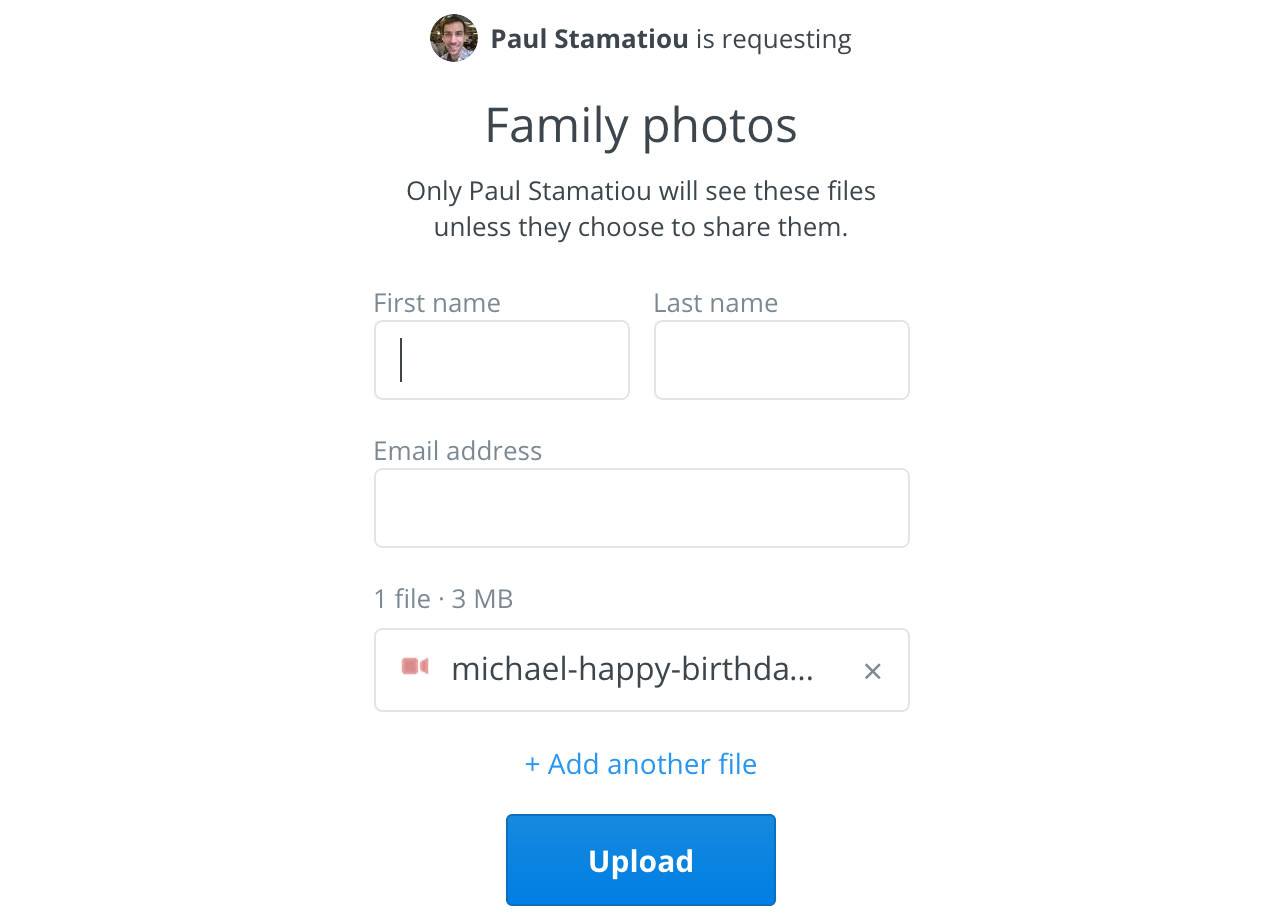The width and height of the screenshot is (1282, 920).
Task: Focus the First name input field
Action: 502,360
